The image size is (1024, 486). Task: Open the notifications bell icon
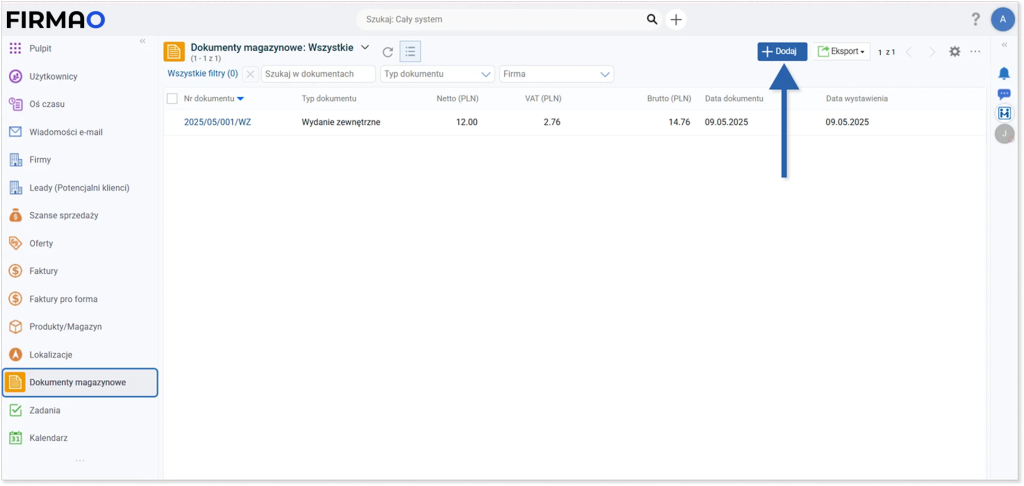coord(1004,75)
